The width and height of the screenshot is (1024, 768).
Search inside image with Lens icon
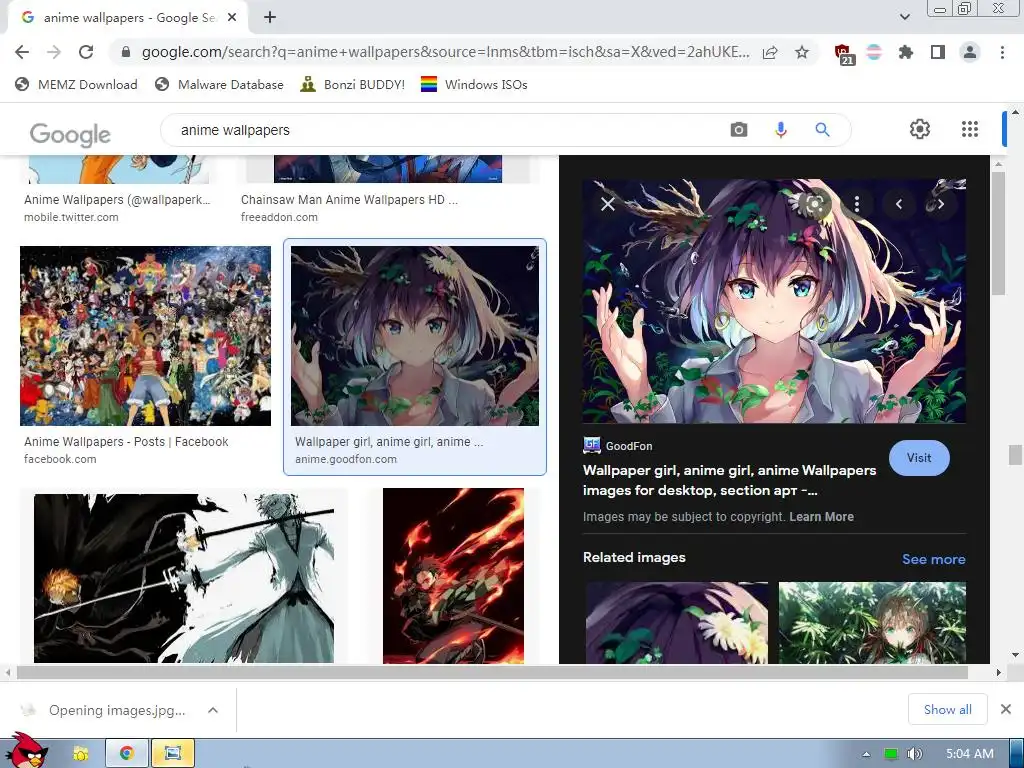(x=815, y=204)
